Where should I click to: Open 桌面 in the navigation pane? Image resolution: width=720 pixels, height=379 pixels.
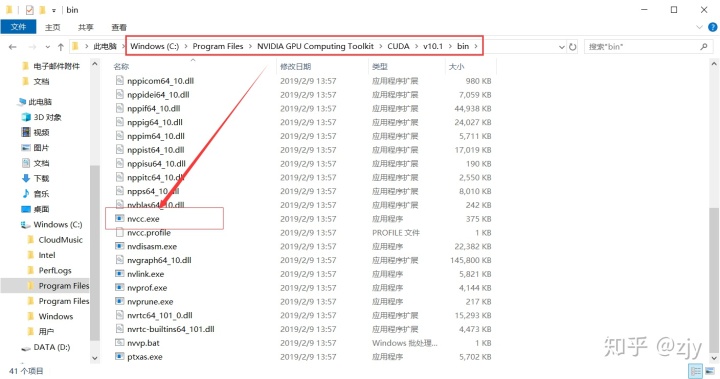click(x=41, y=209)
